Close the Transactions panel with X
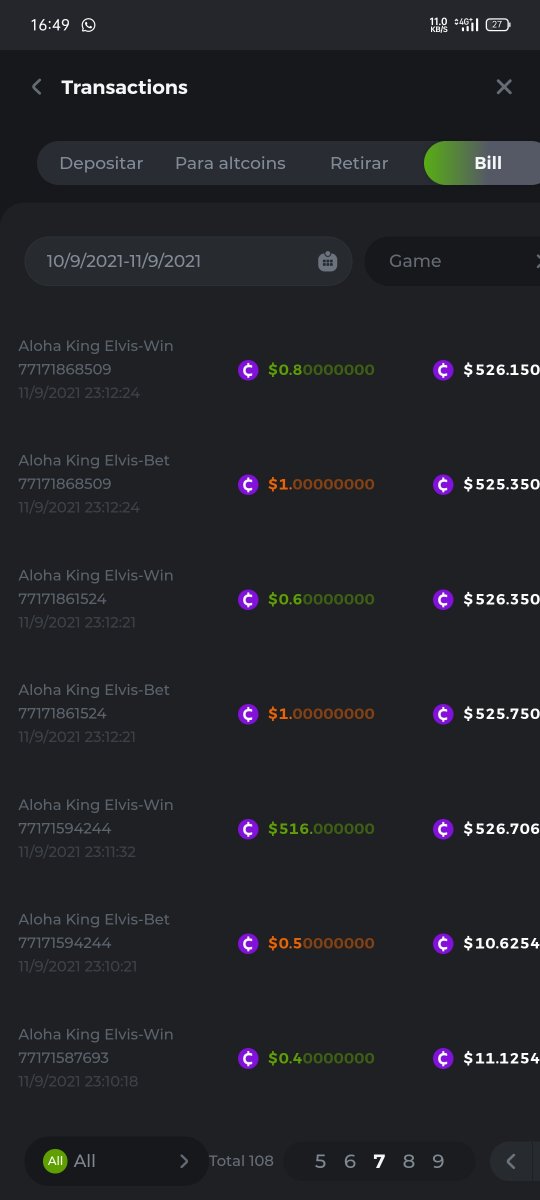Viewport: 540px width, 1200px height. coord(504,87)
